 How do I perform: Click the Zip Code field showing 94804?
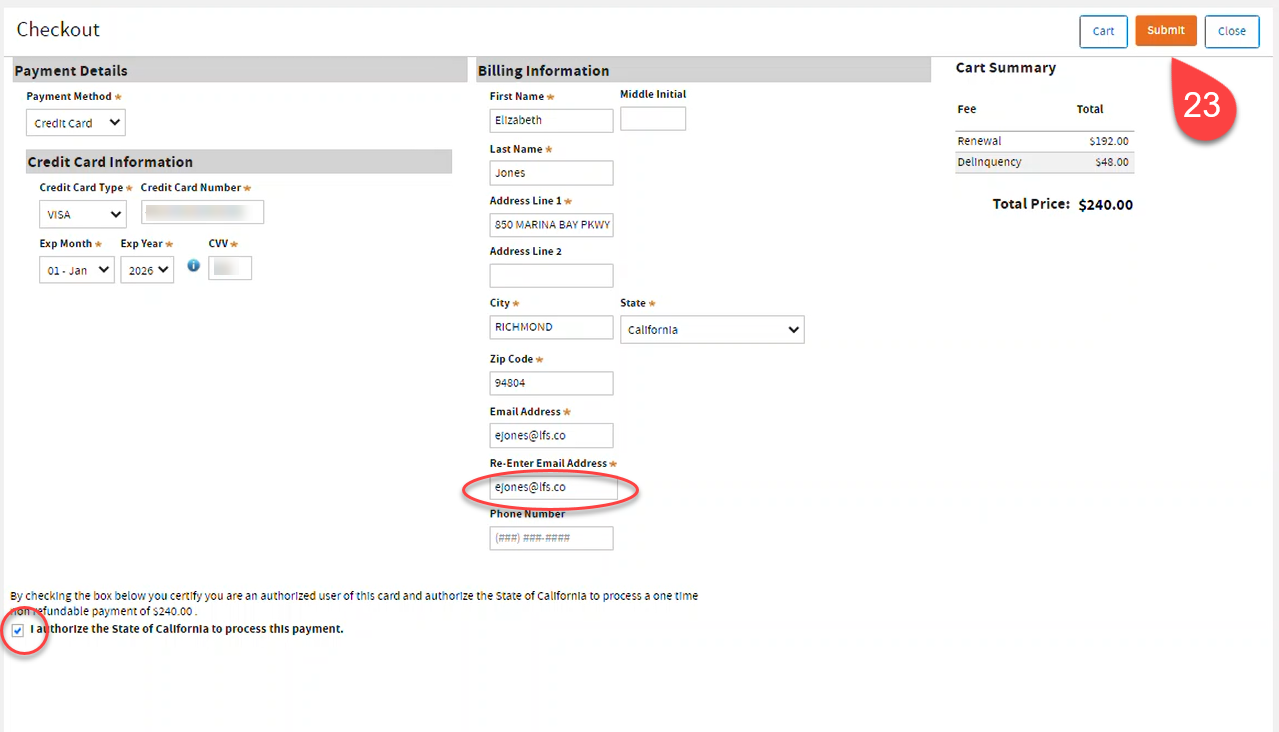tap(551, 383)
